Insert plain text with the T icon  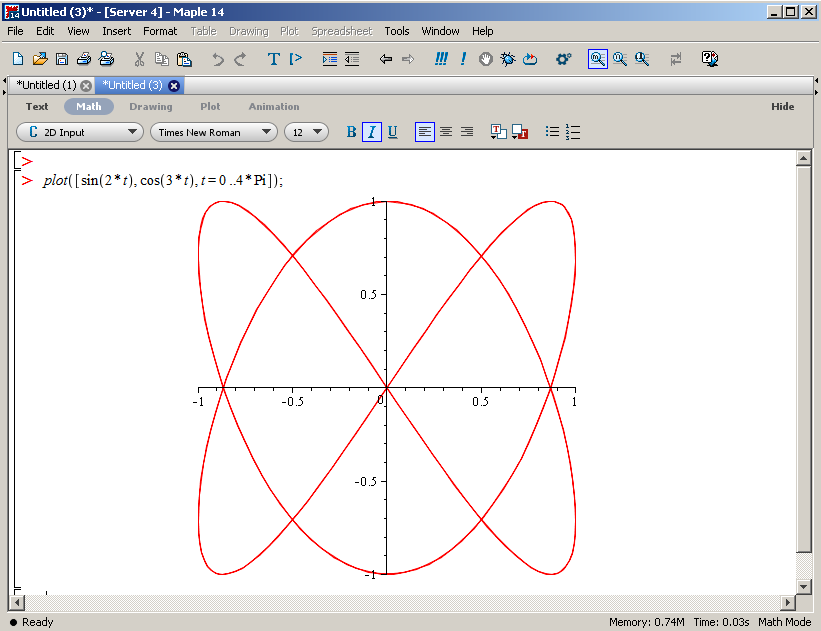coord(273,59)
